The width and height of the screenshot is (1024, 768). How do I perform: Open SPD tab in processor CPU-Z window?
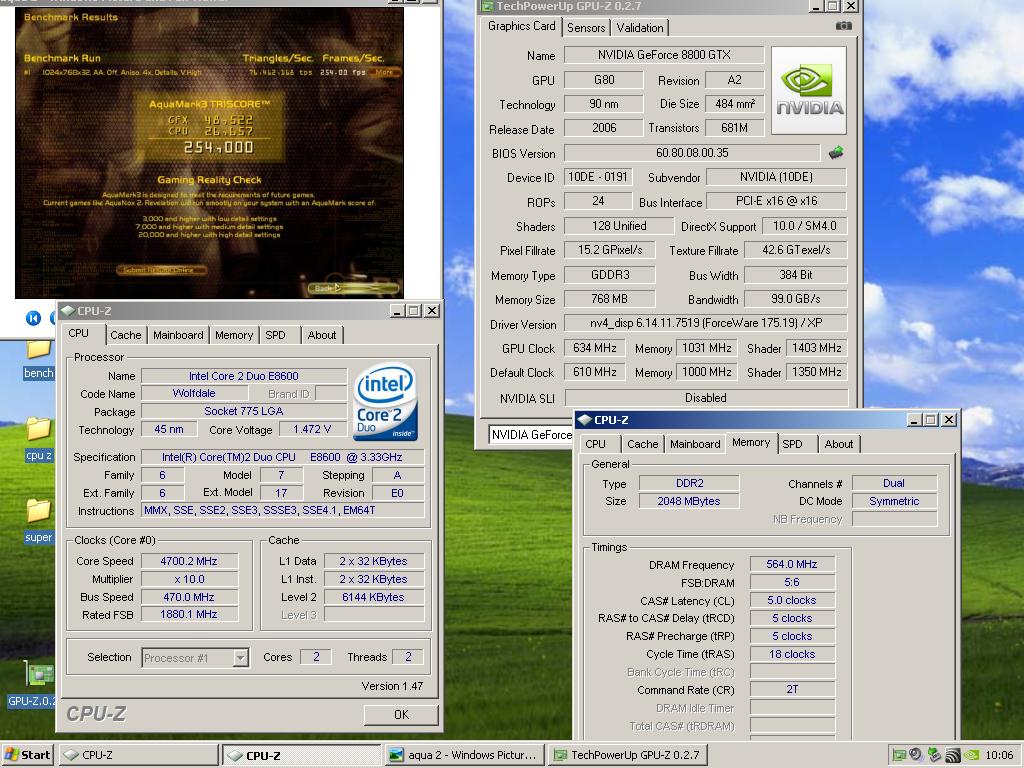point(276,335)
